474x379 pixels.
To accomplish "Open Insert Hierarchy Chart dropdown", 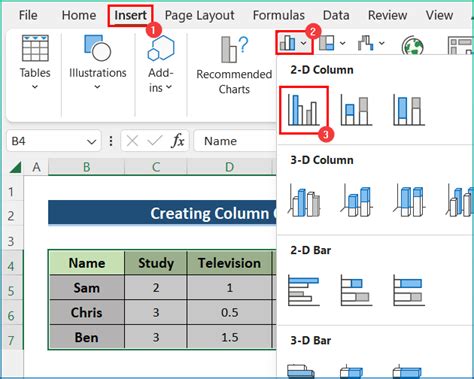I will (x=332, y=43).
